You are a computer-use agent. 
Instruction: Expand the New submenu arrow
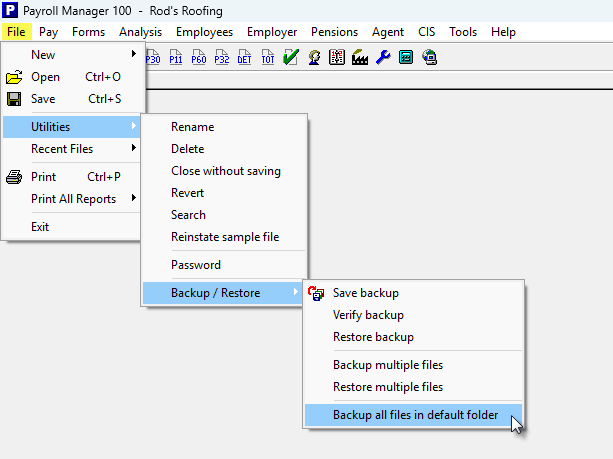click(134, 54)
